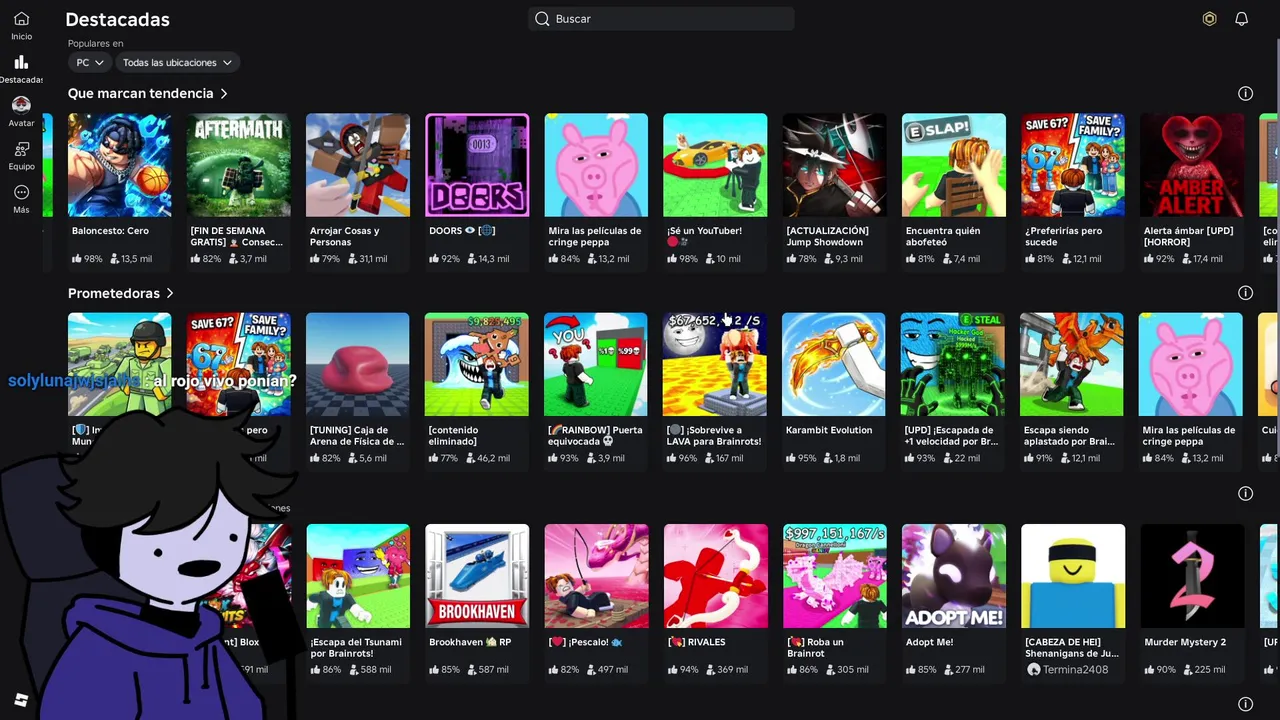Viewport: 1280px width, 720px height.
Task: Open the Shenanigans CABEZA DE HEI thumbnail
Action: click(x=1072, y=576)
